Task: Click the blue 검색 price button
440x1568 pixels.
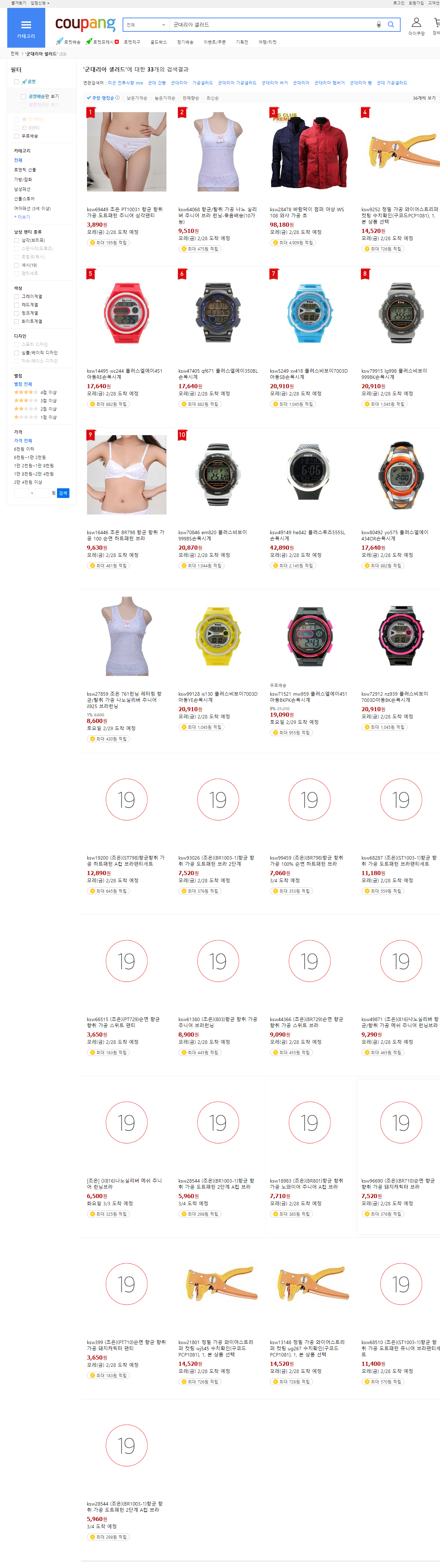Action: (x=63, y=493)
